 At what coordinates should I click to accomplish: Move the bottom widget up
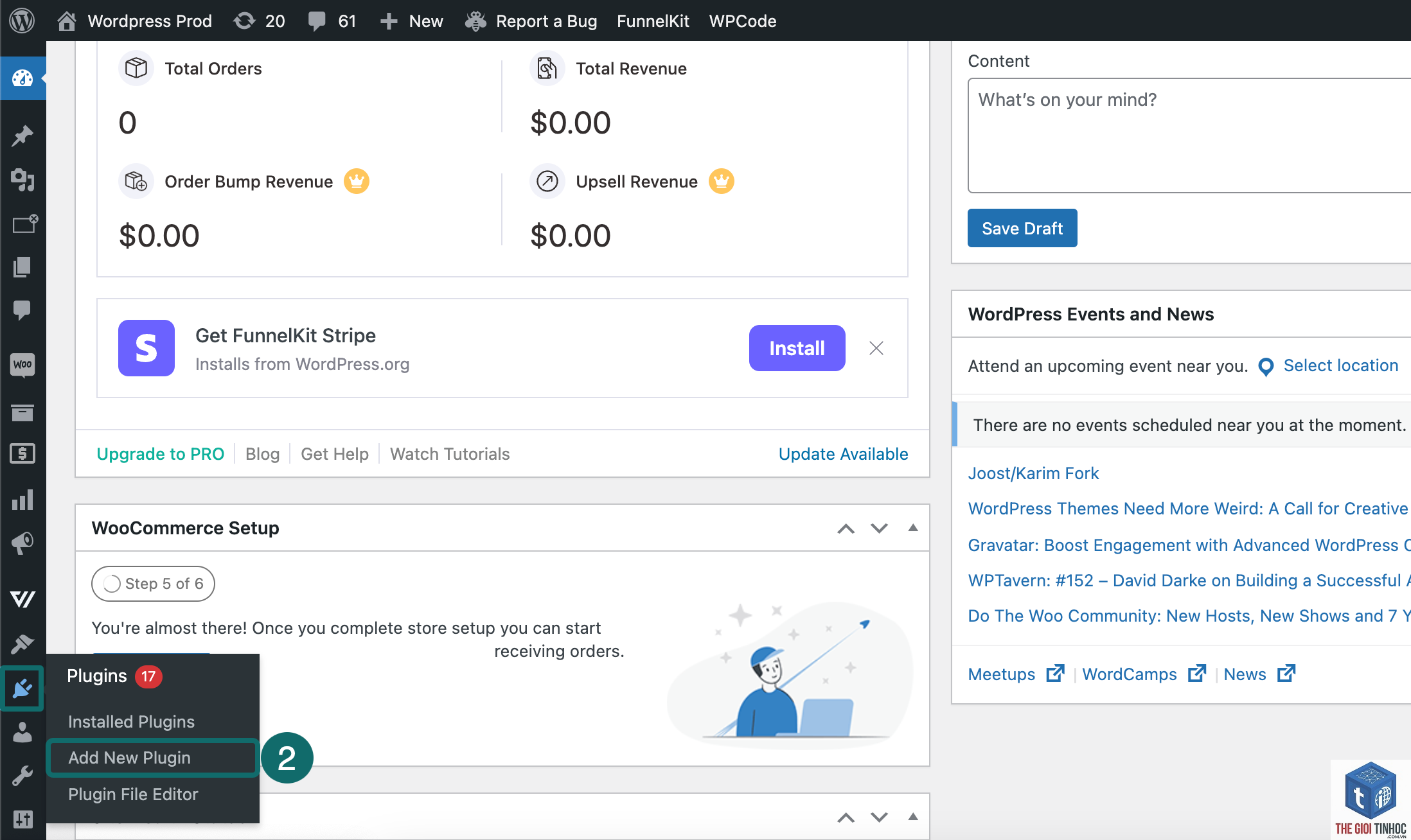coord(846,818)
